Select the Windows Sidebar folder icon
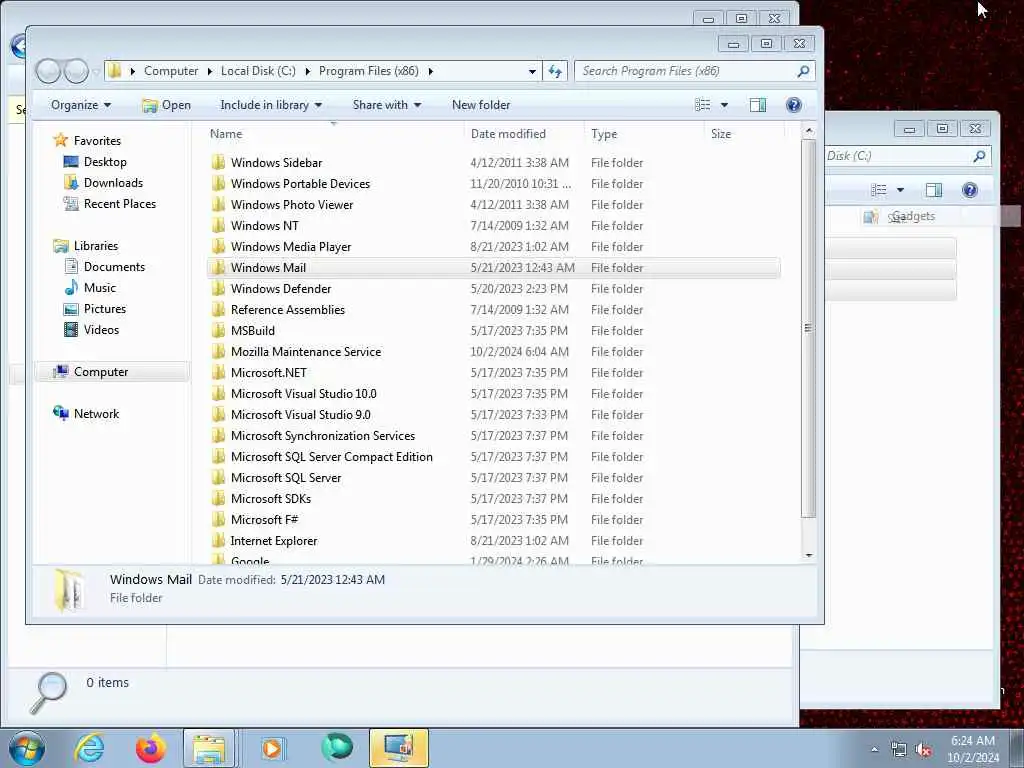This screenshot has width=1024, height=768. pos(219,162)
